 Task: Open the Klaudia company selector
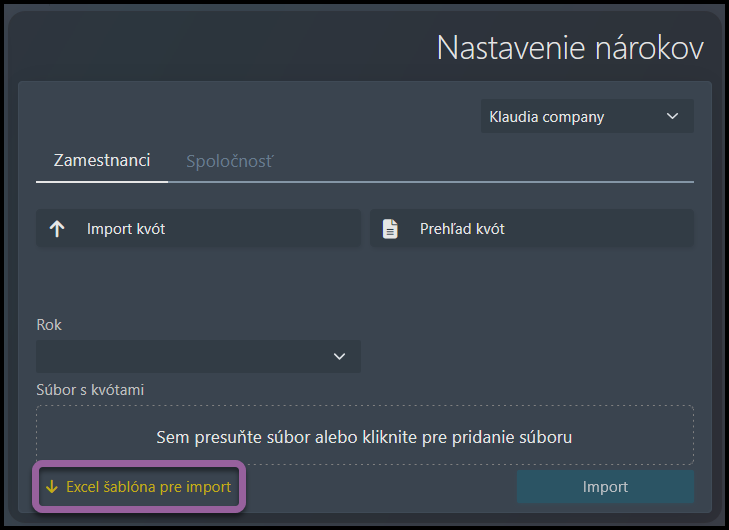tap(587, 116)
